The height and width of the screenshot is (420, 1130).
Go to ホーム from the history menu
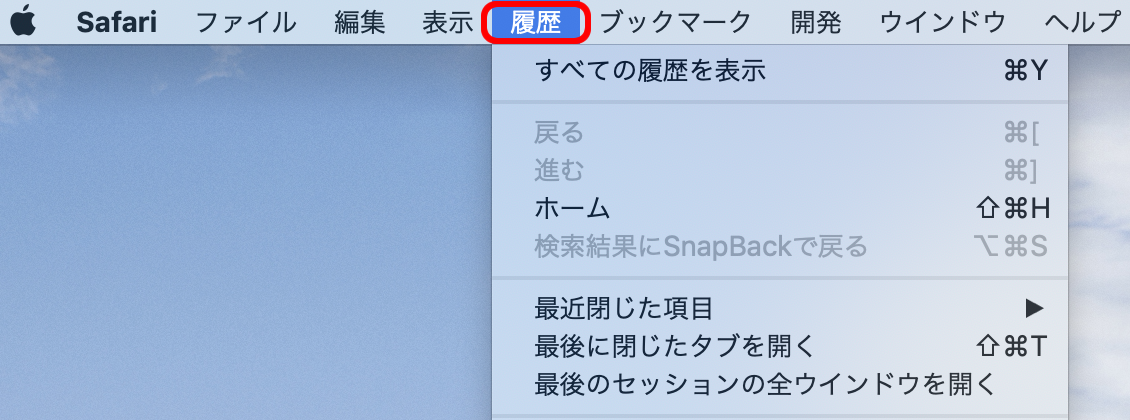pos(780,209)
